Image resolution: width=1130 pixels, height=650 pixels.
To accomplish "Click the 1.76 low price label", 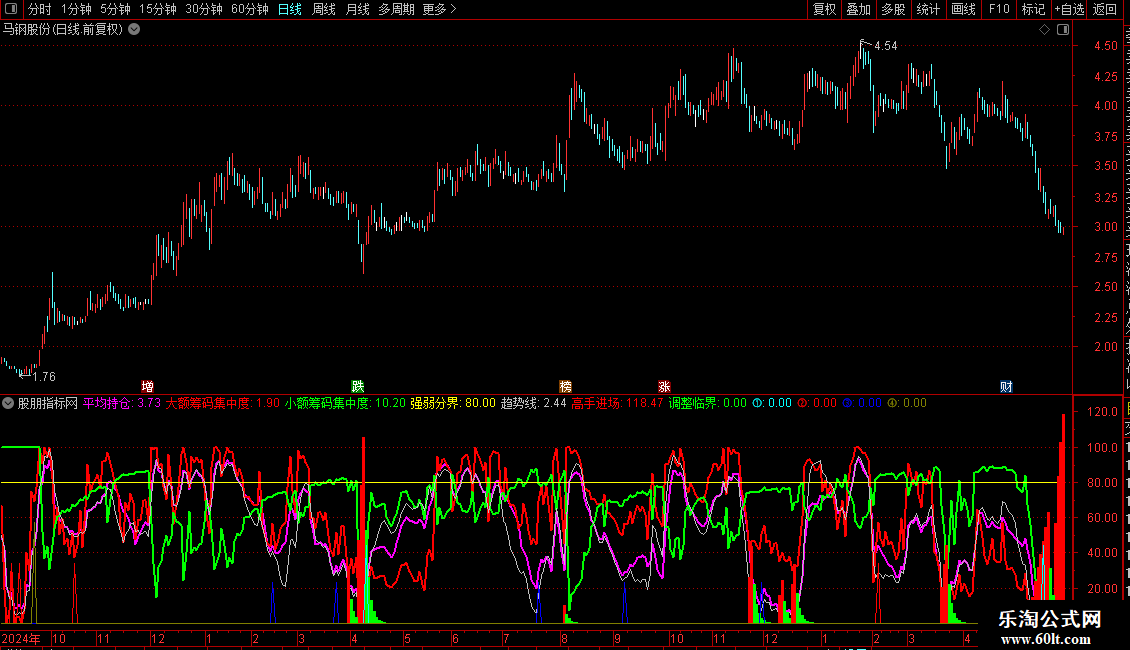I will pyautogui.click(x=44, y=377).
